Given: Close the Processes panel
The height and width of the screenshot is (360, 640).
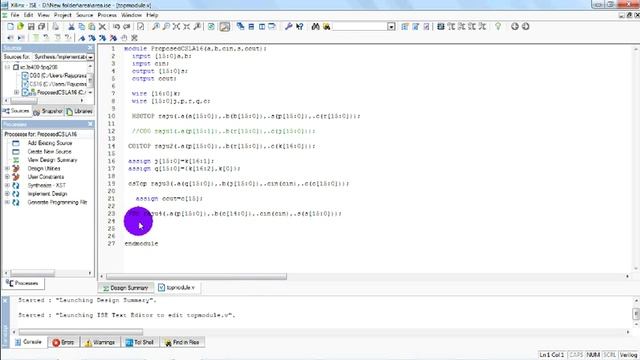Looking at the screenshot, I should [91, 124].
